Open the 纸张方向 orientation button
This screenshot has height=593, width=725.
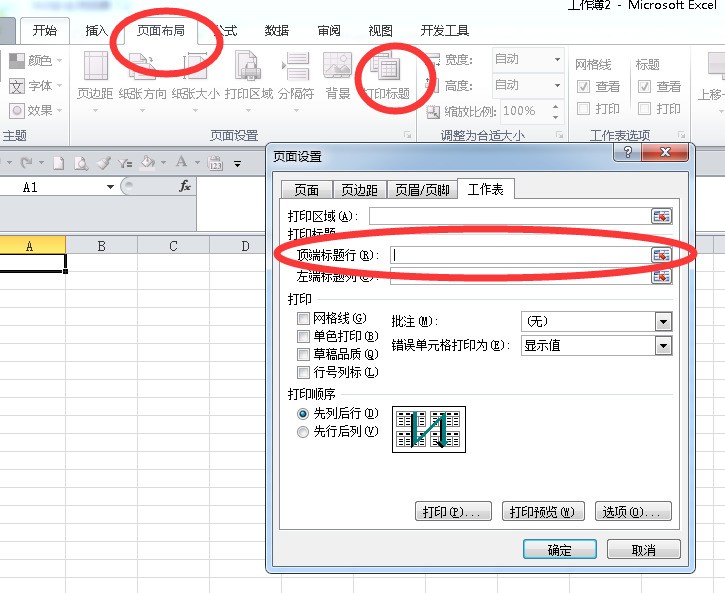[142, 81]
